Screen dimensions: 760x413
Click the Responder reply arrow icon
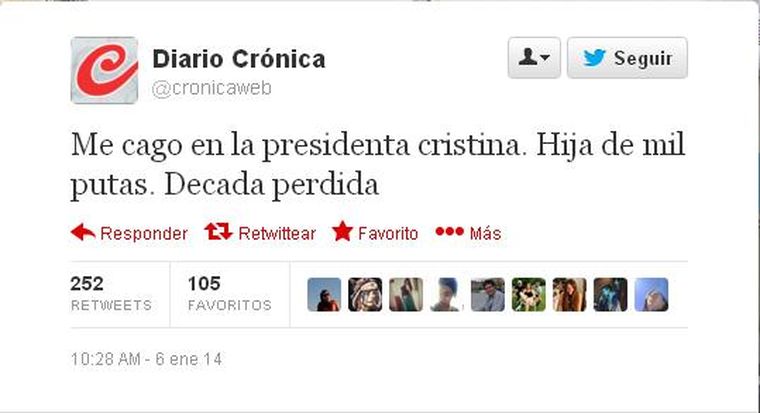click(x=83, y=232)
